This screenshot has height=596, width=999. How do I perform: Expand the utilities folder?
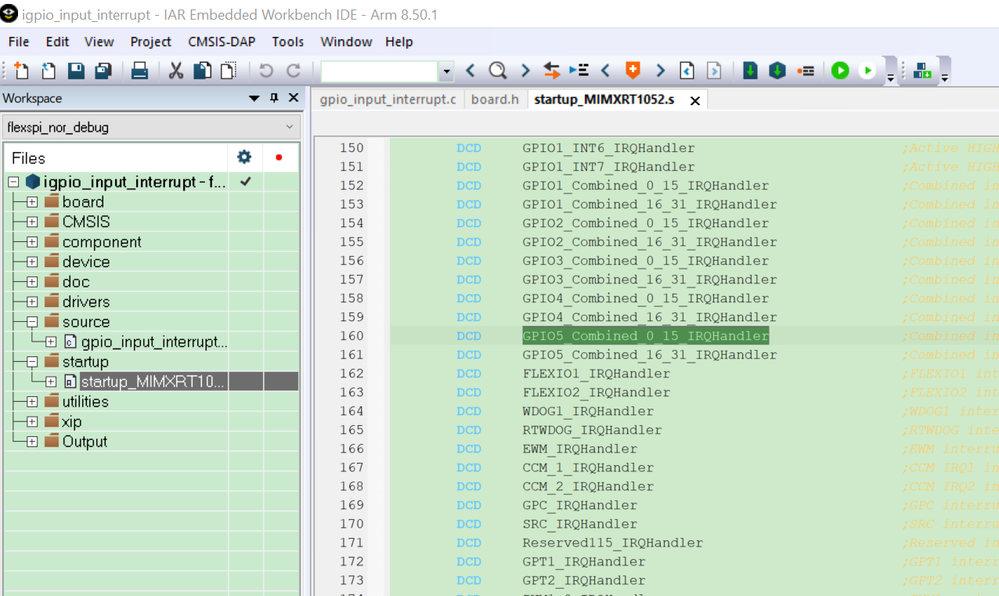pos(32,402)
